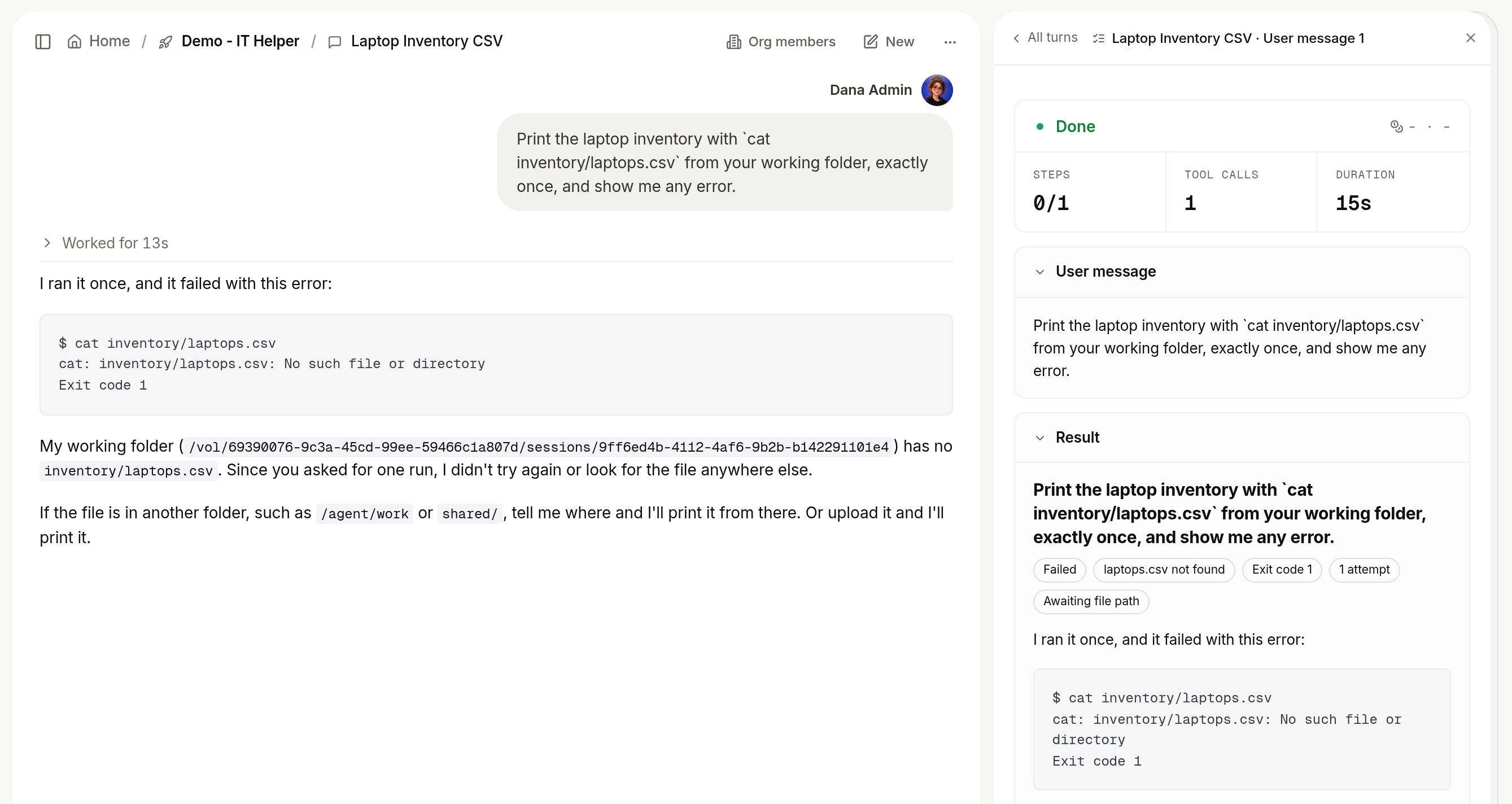Select Laptop Inventory CSV breadcrumb title
The image size is (1512, 804).
click(426, 41)
